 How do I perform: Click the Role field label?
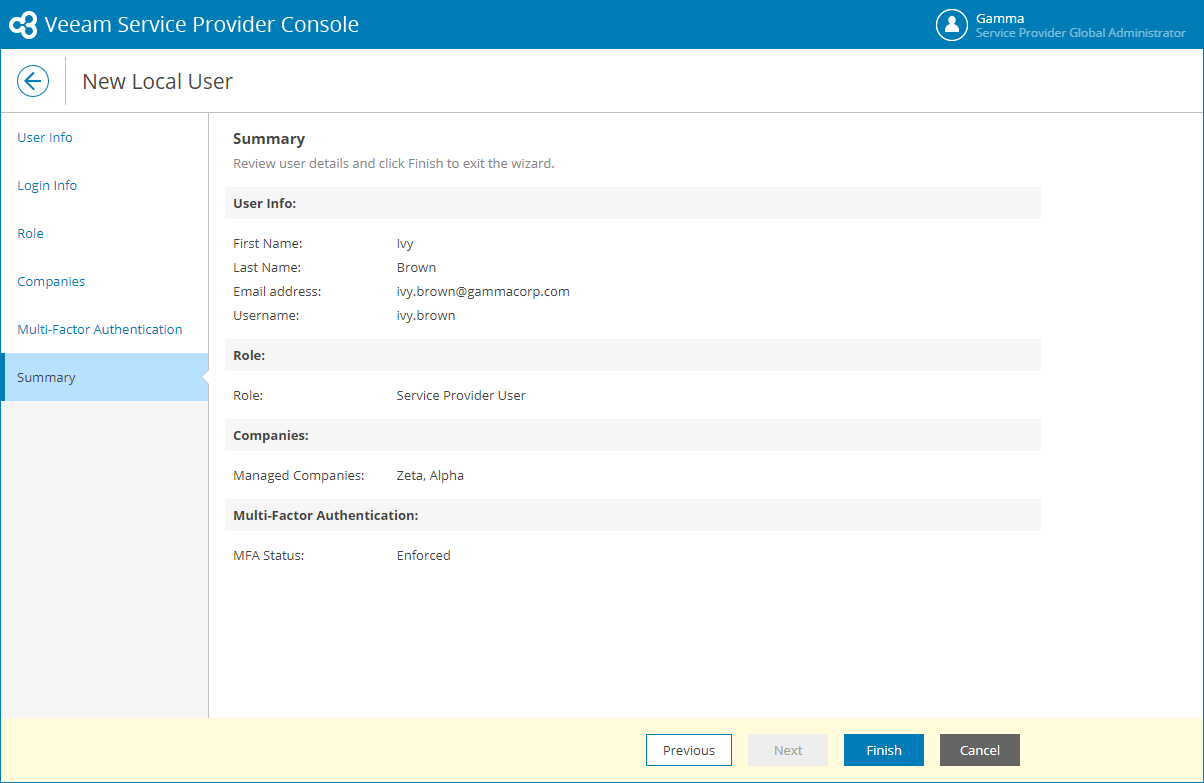[x=248, y=395]
